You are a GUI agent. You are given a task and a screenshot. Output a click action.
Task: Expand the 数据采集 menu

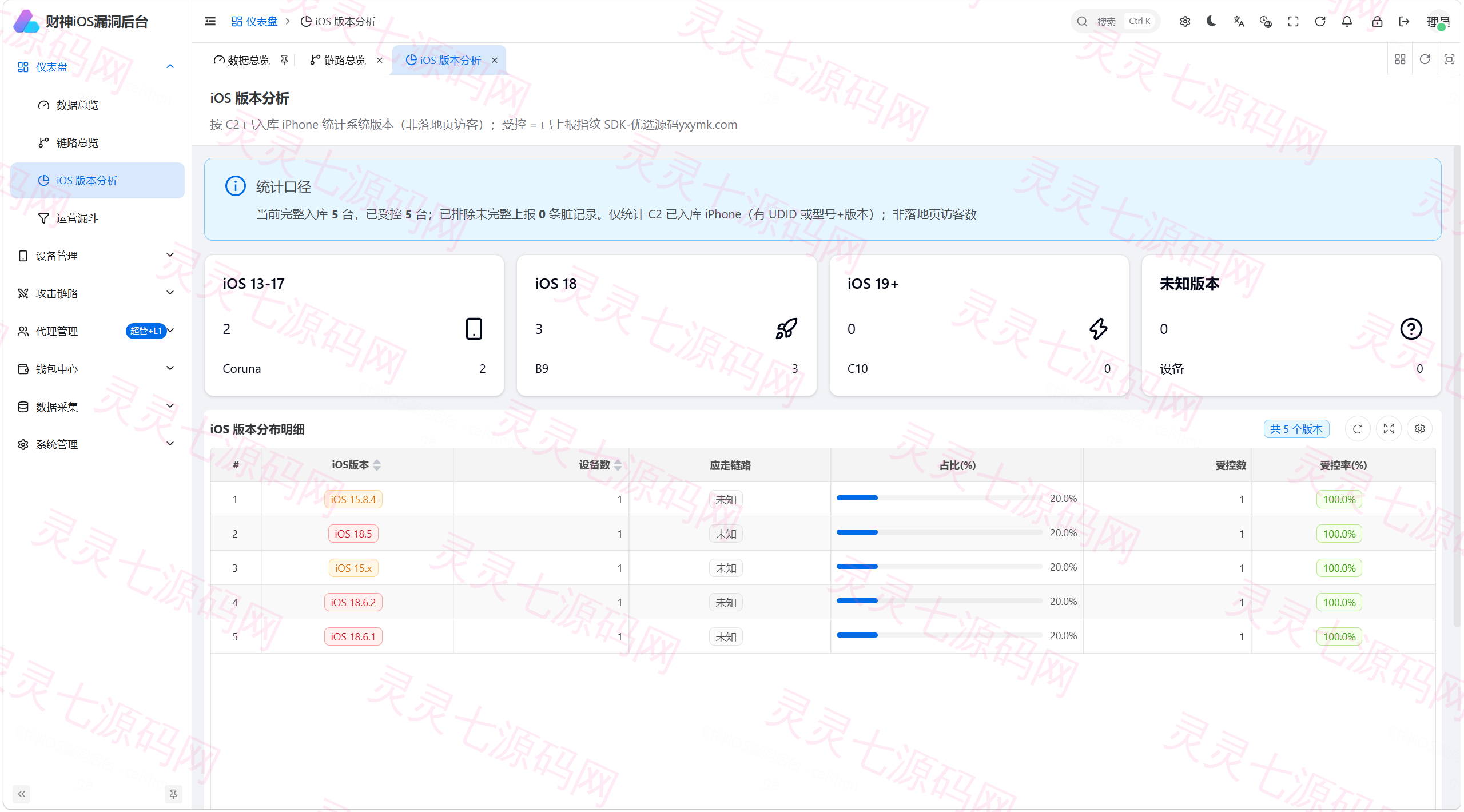pyautogui.click(x=97, y=407)
